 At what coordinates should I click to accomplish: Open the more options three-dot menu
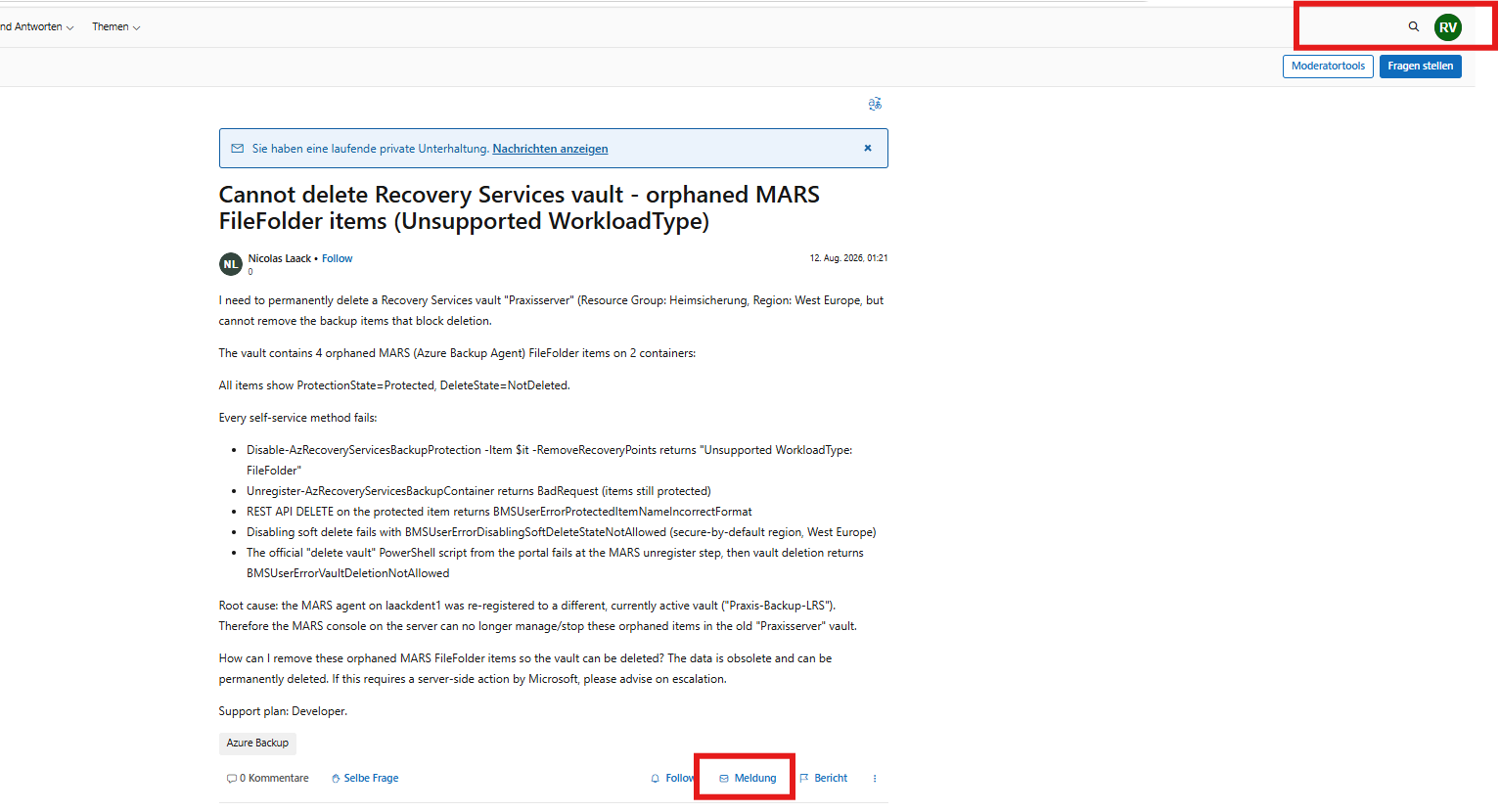(x=875, y=779)
